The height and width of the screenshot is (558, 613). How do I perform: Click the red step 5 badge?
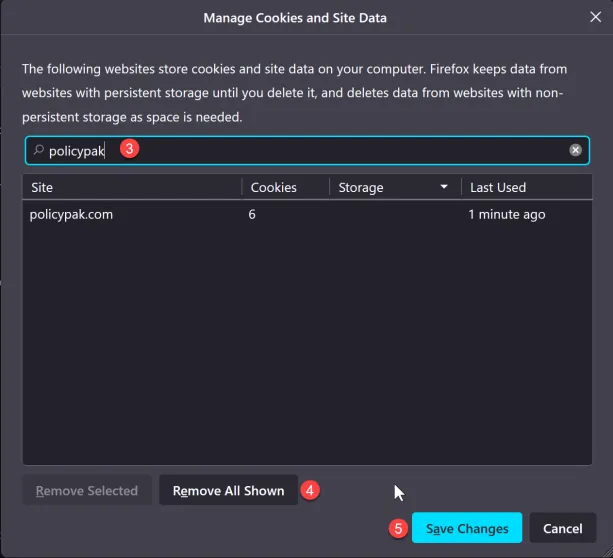398,528
